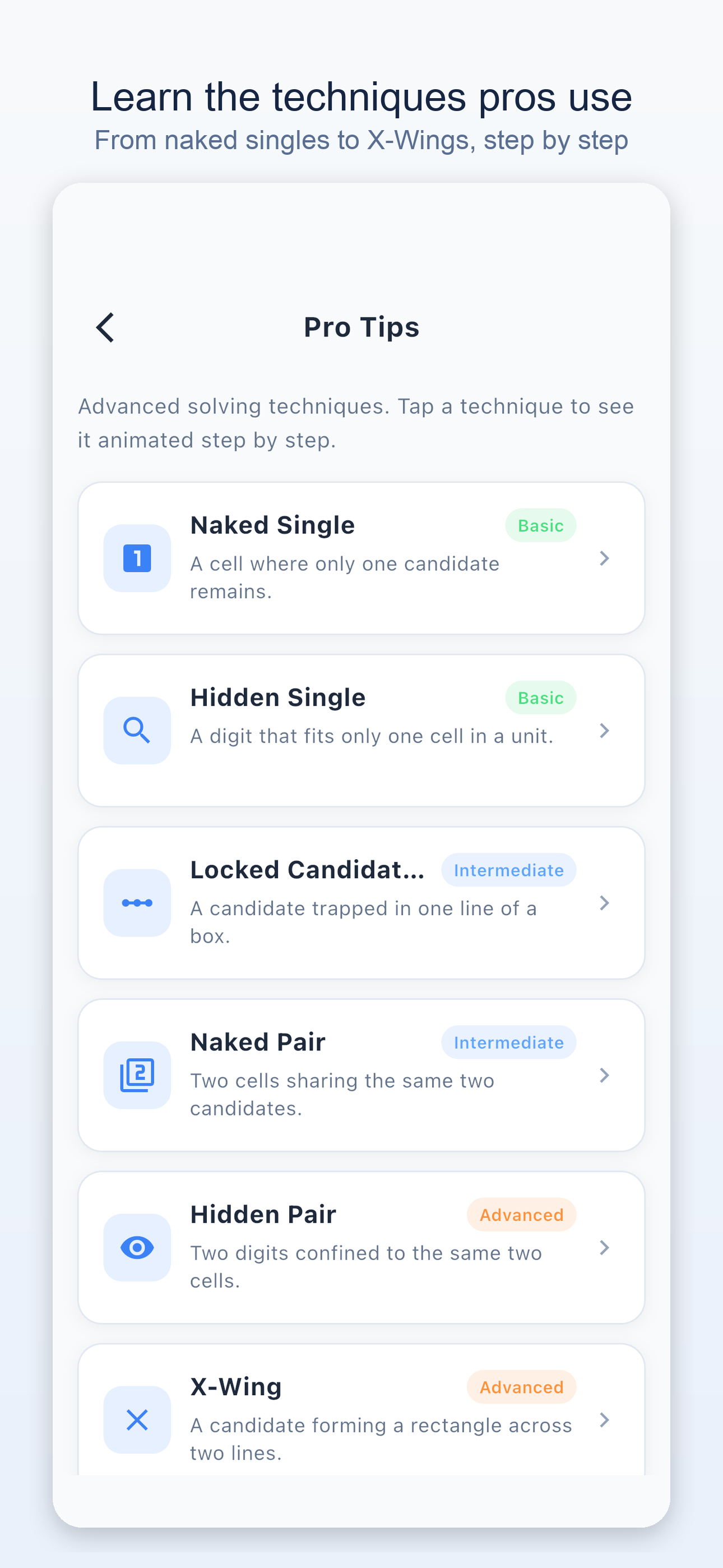
Task: Tap the Naked Single number-one icon
Action: pos(137,558)
